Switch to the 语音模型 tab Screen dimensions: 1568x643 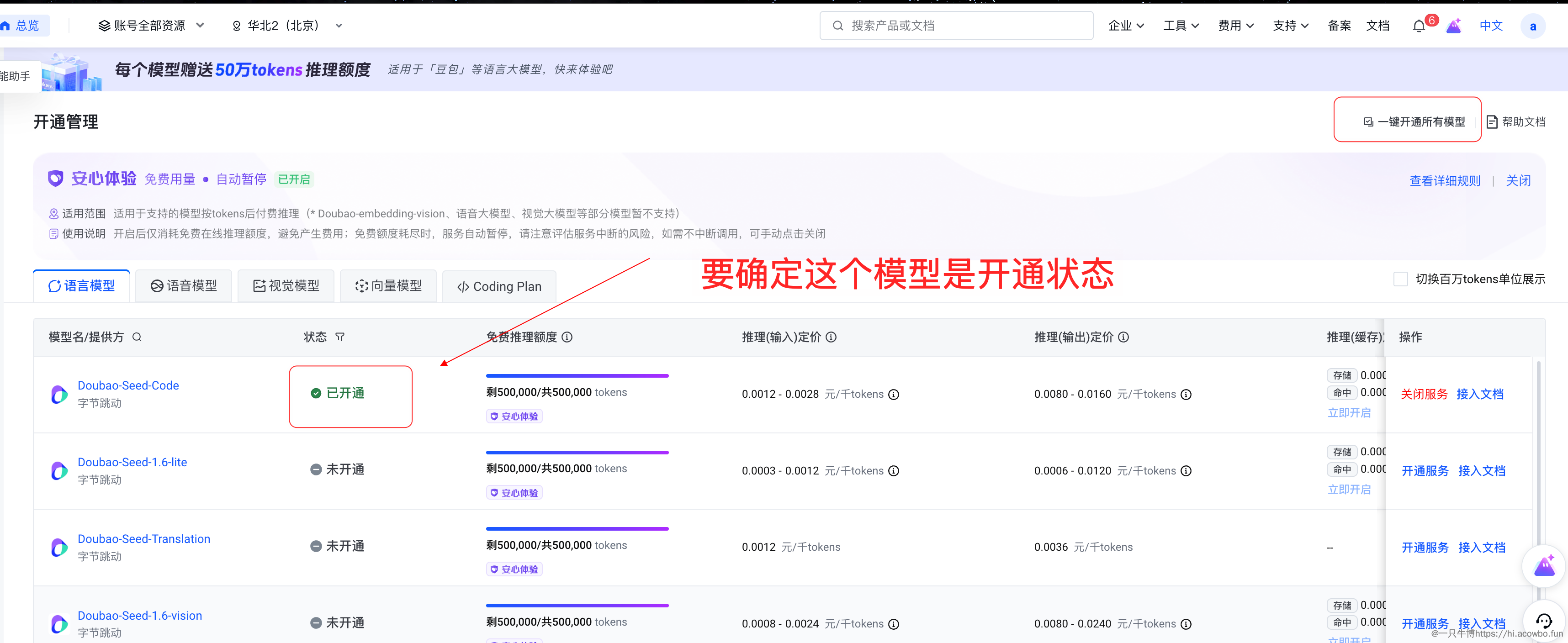point(183,285)
